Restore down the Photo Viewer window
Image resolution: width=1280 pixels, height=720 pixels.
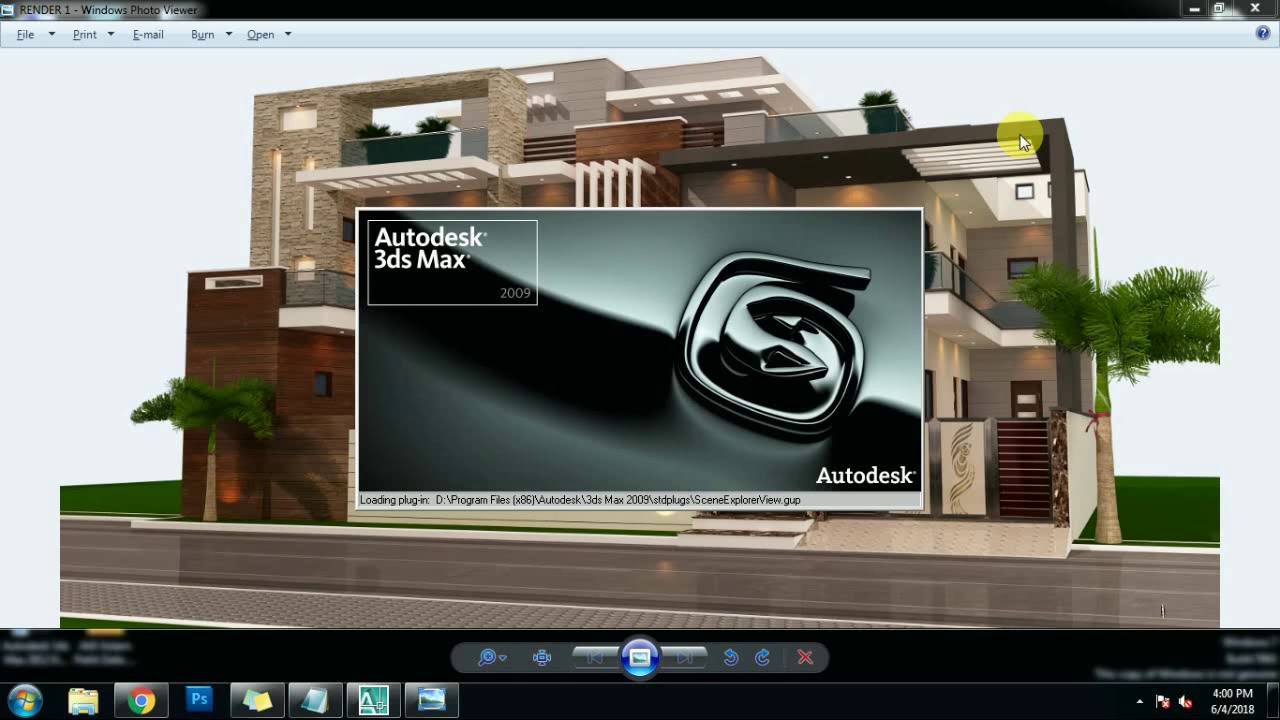1219,9
